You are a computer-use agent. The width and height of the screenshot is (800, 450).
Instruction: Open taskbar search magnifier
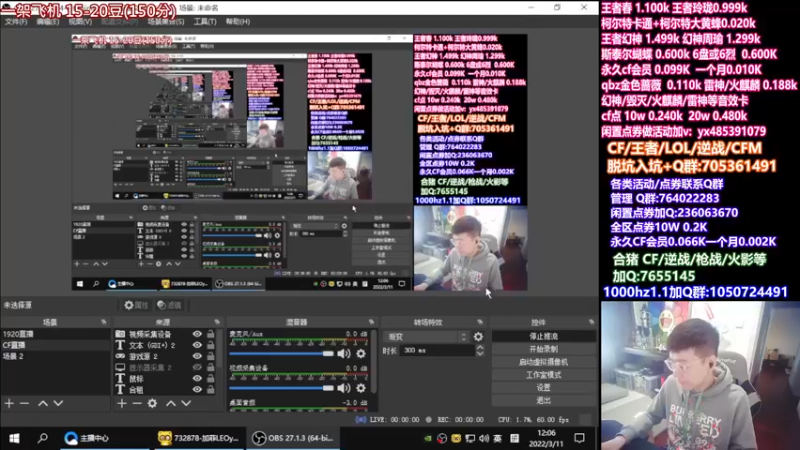[43, 438]
